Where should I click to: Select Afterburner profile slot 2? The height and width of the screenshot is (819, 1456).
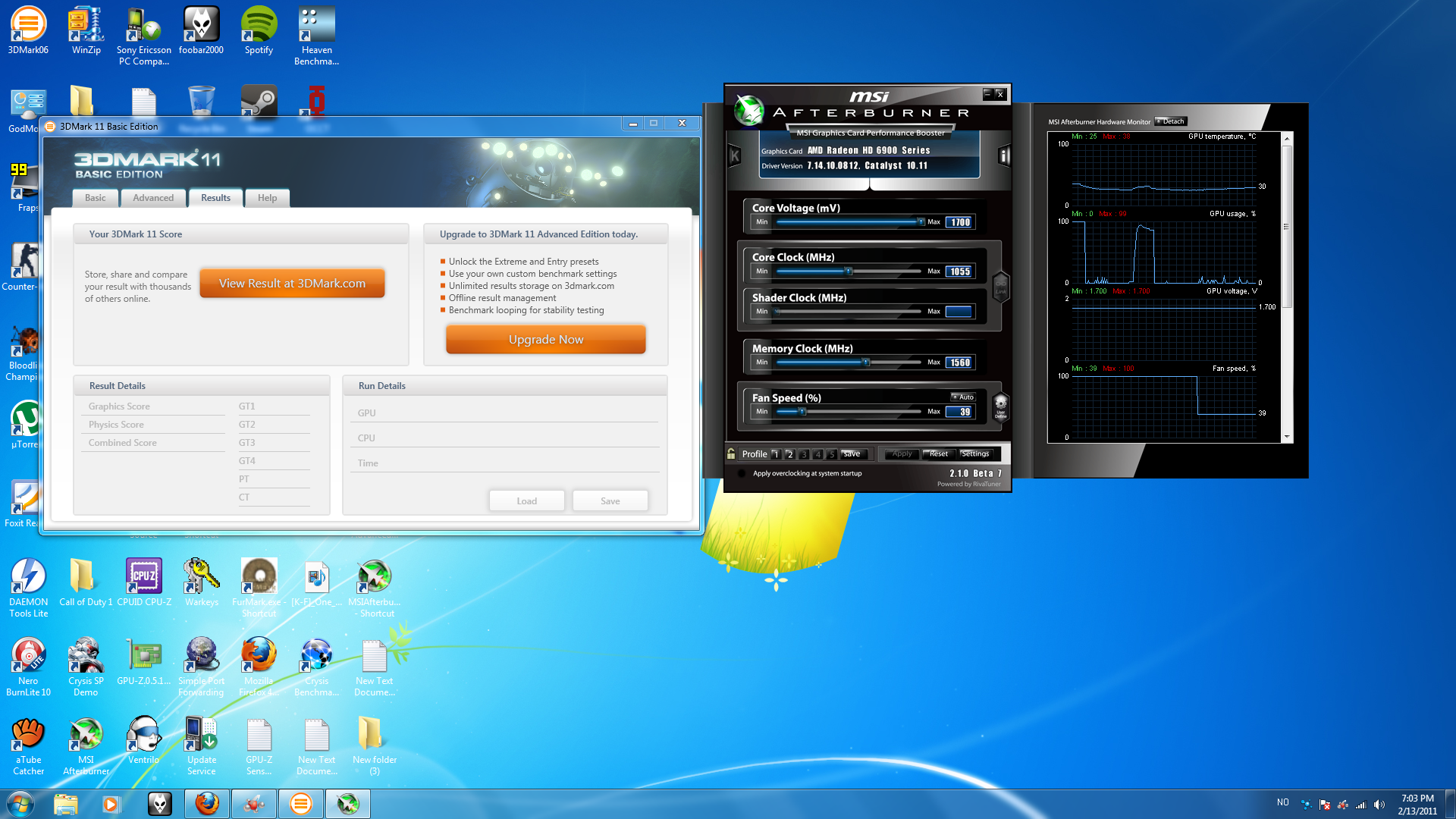pyautogui.click(x=790, y=454)
